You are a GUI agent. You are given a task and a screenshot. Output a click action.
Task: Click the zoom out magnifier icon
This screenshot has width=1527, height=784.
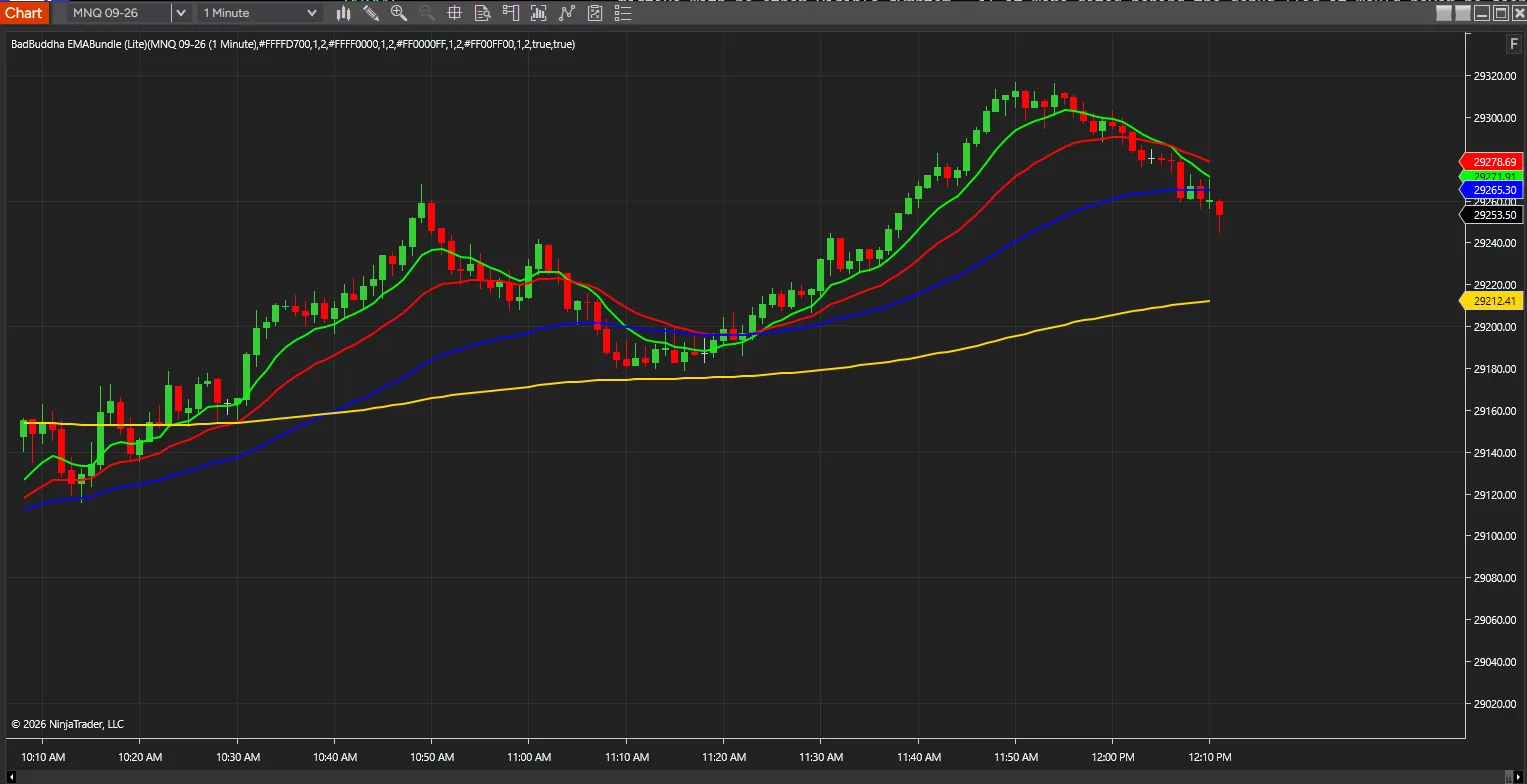tap(427, 13)
